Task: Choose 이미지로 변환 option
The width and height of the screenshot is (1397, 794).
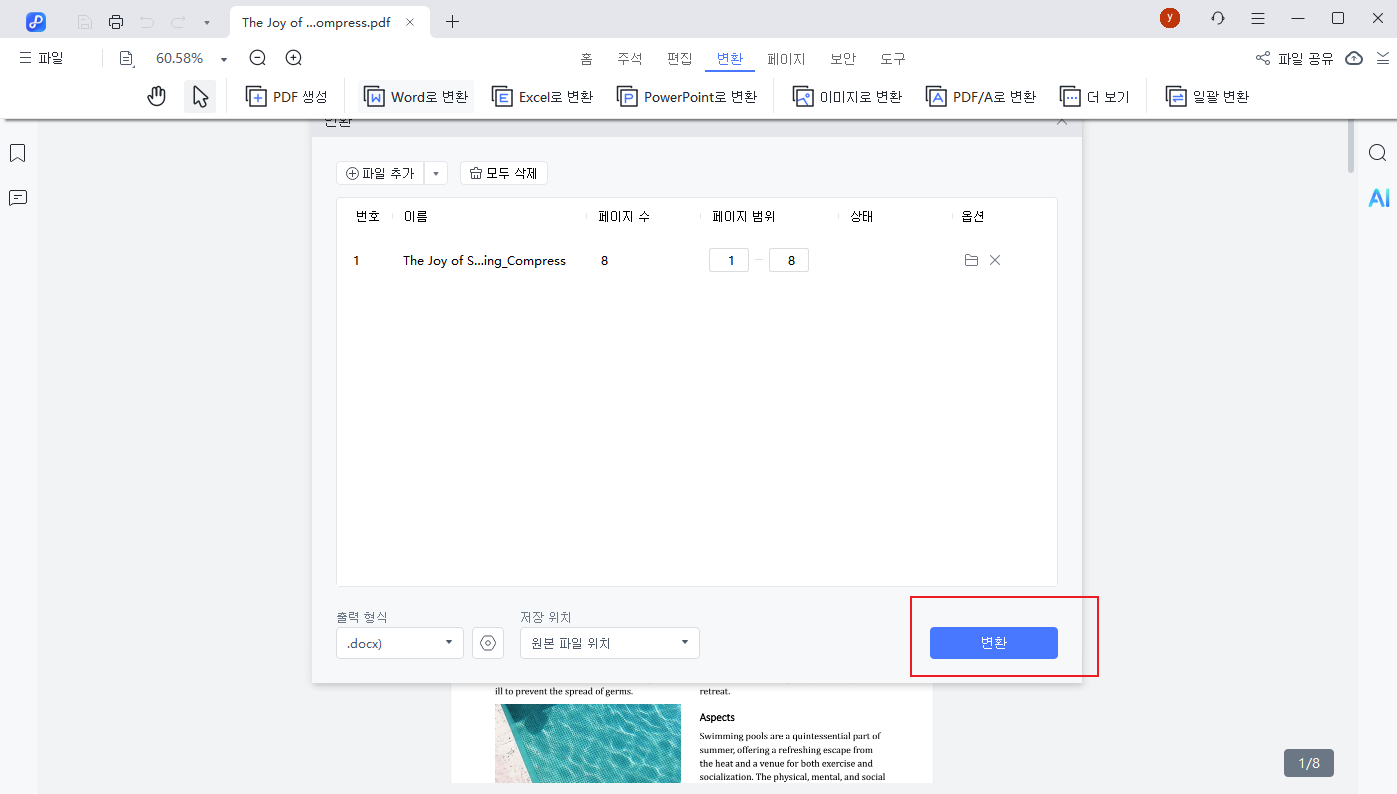Action: [x=846, y=95]
